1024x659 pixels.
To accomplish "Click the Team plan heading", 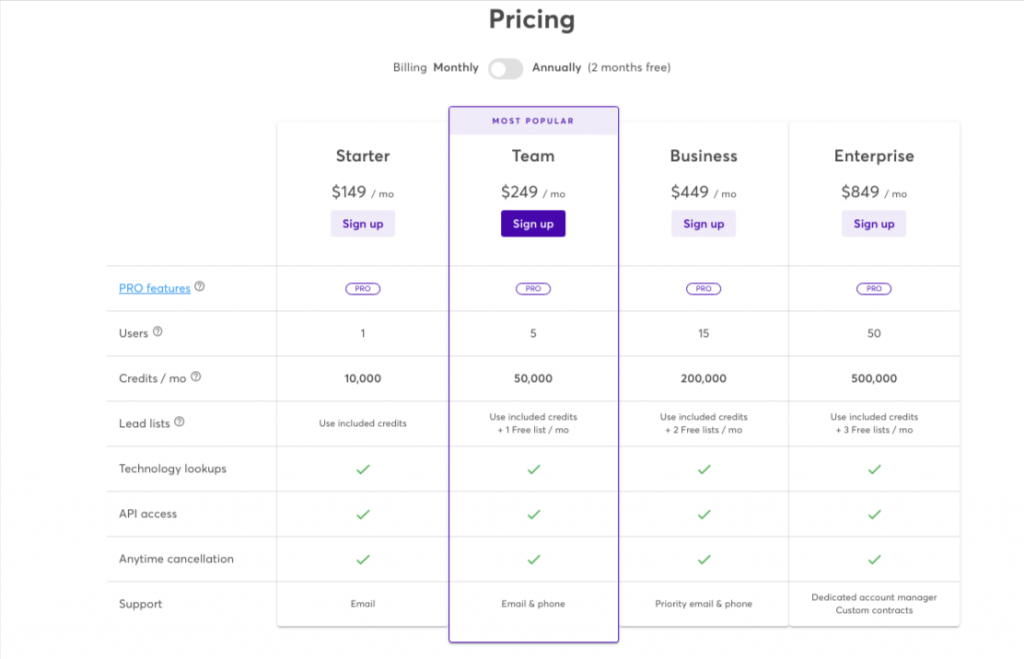I will 533,156.
